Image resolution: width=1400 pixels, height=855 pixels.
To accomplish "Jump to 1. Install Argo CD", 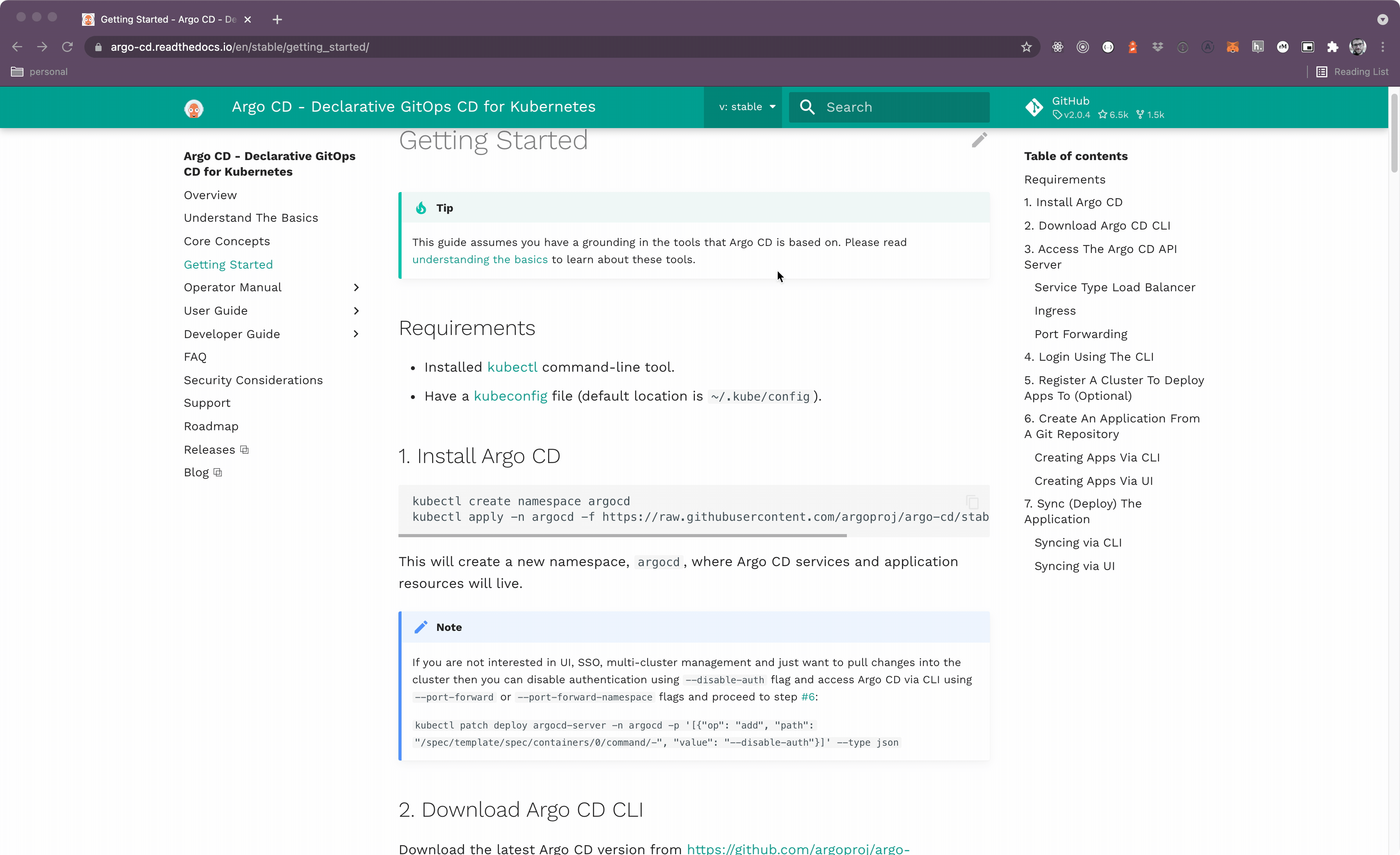I will pos(1073,202).
